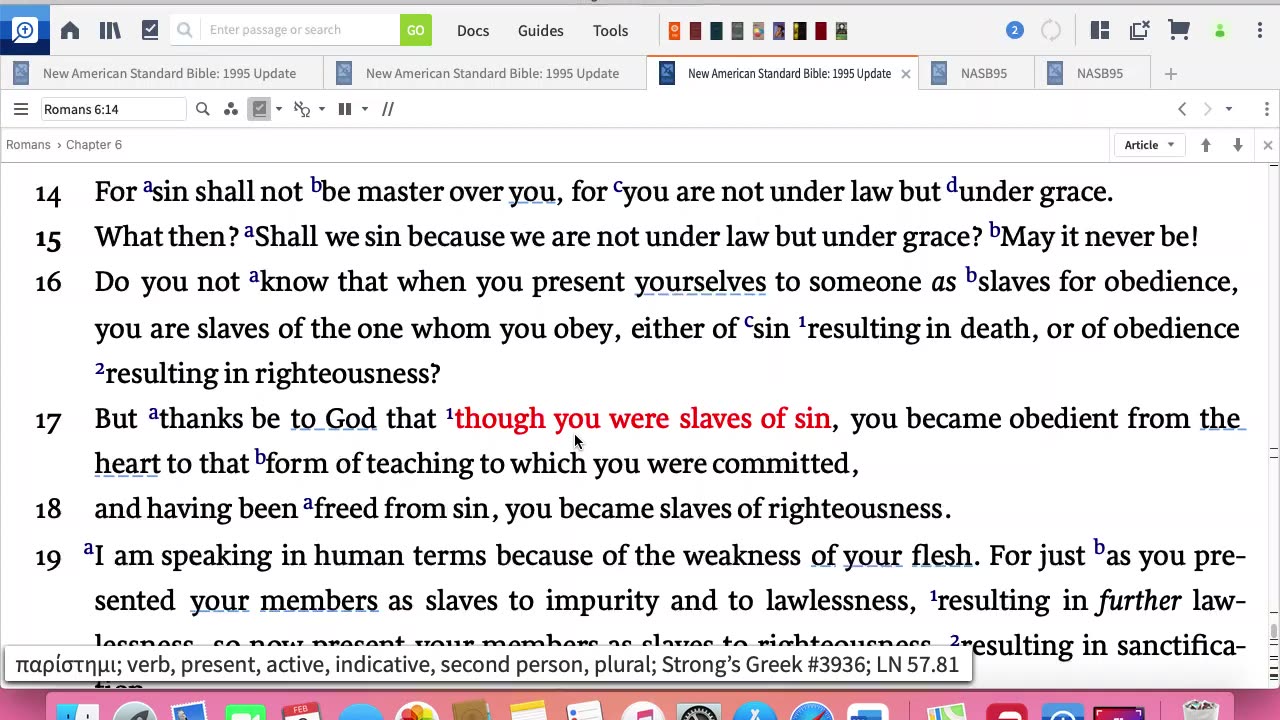Go to the Home page icon
The width and height of the screenshot is (1280, 720).
[70, 30]
